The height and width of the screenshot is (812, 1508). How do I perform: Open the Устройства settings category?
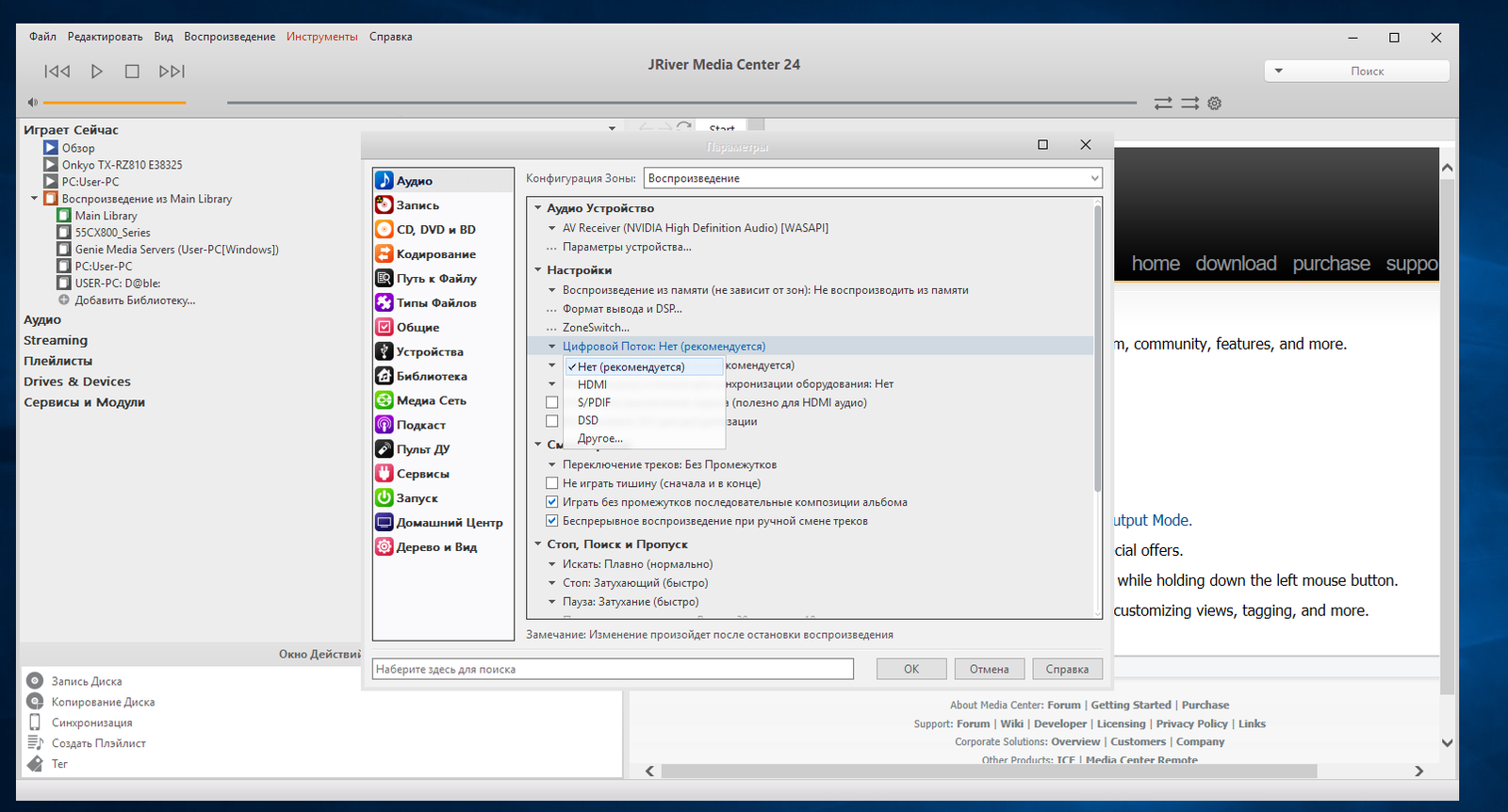click(x=442, y=352)
